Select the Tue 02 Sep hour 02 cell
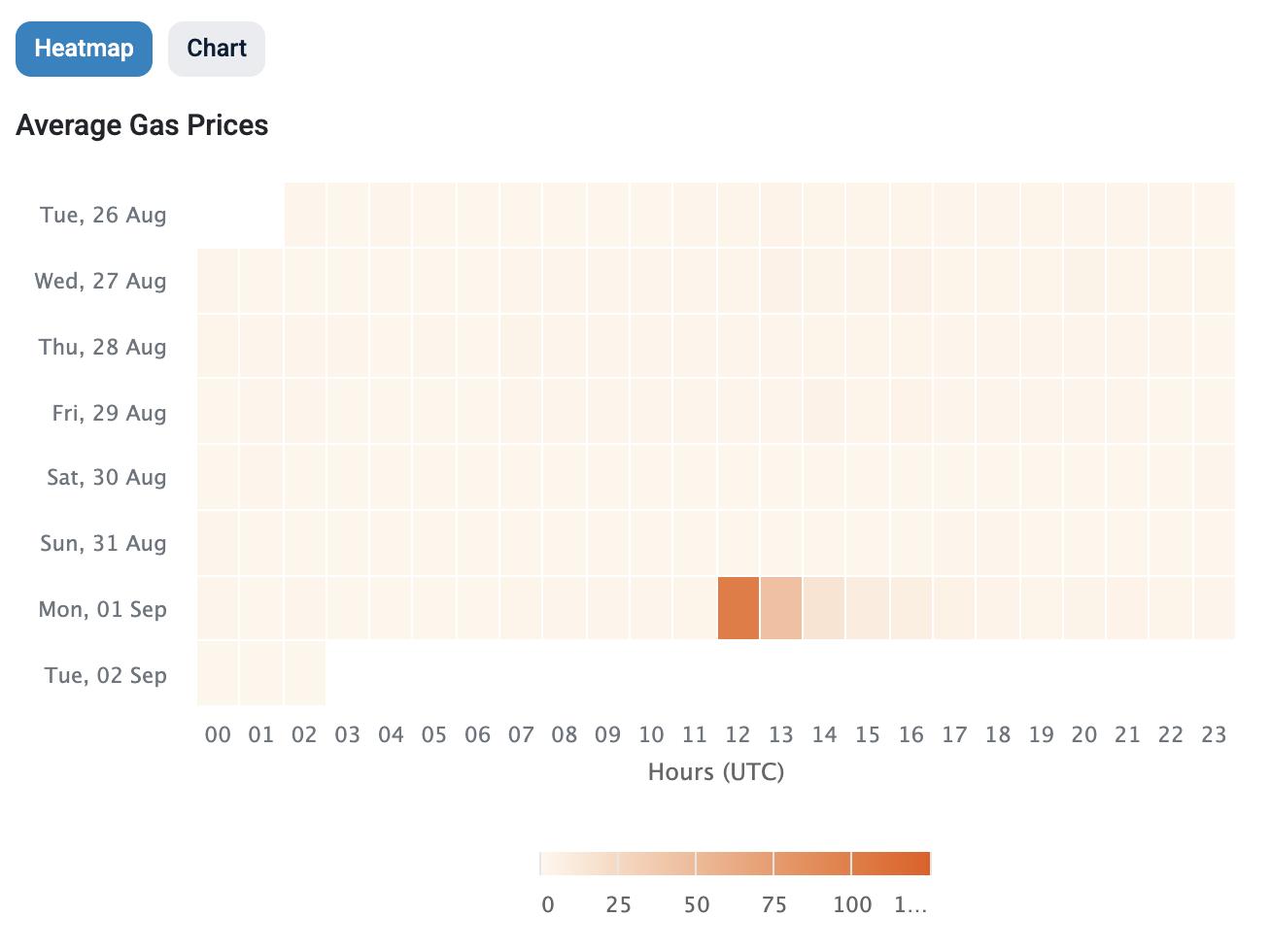The image size is (1271, 952). [x=305, y=673]
